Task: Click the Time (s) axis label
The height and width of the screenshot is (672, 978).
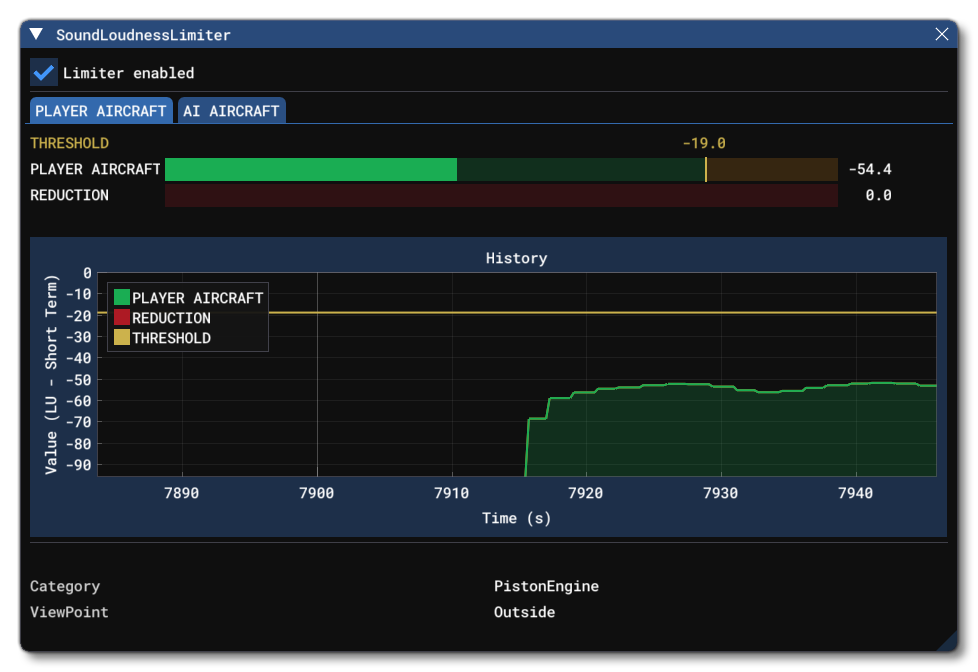Action: (516, 518)
